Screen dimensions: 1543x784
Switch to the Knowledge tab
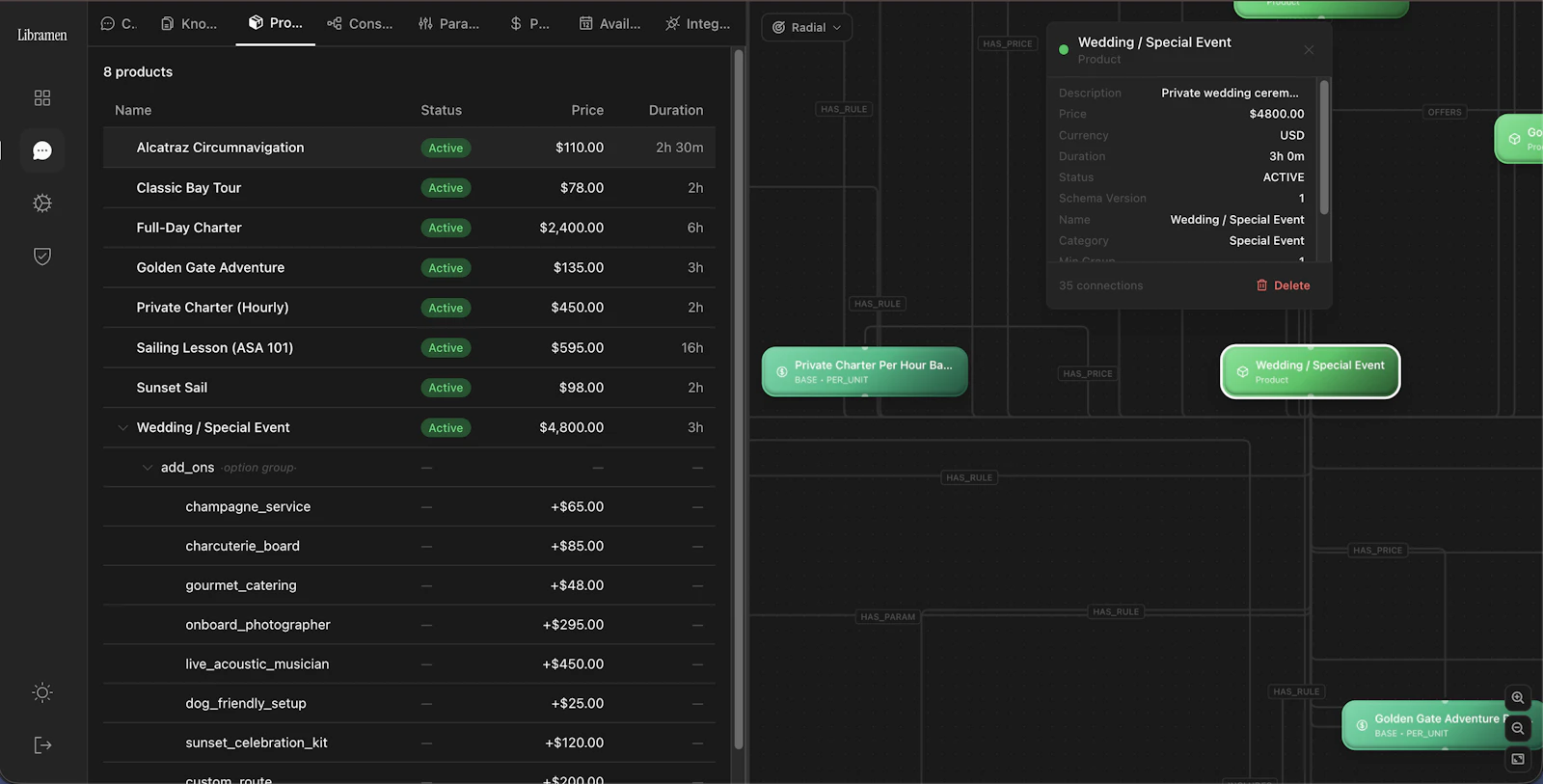pos(189,23)
